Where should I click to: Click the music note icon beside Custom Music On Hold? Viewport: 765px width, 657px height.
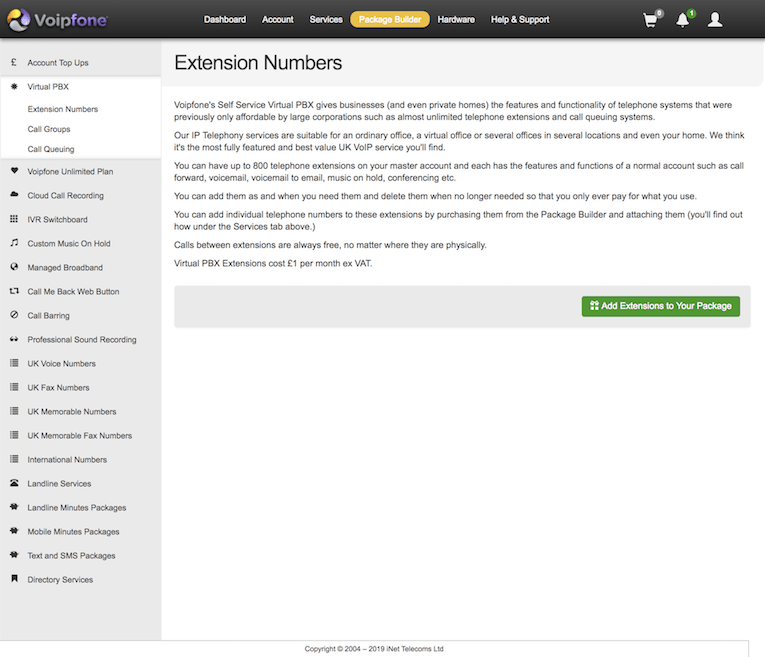(14, 242)
